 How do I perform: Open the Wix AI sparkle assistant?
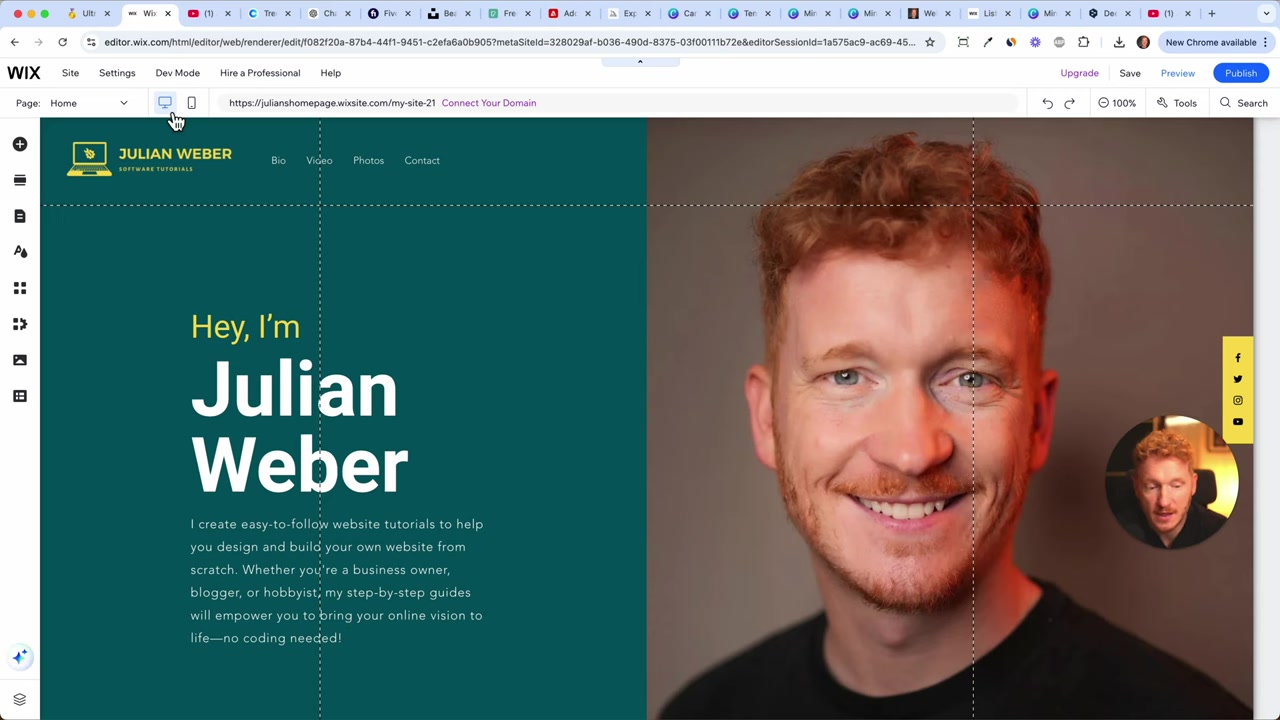[20, 657]
